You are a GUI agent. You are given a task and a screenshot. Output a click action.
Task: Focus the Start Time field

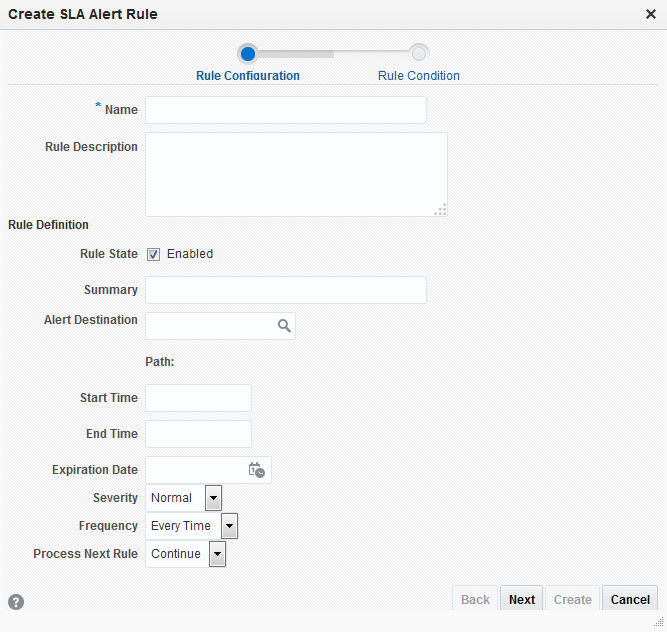[x=198, y=398]
